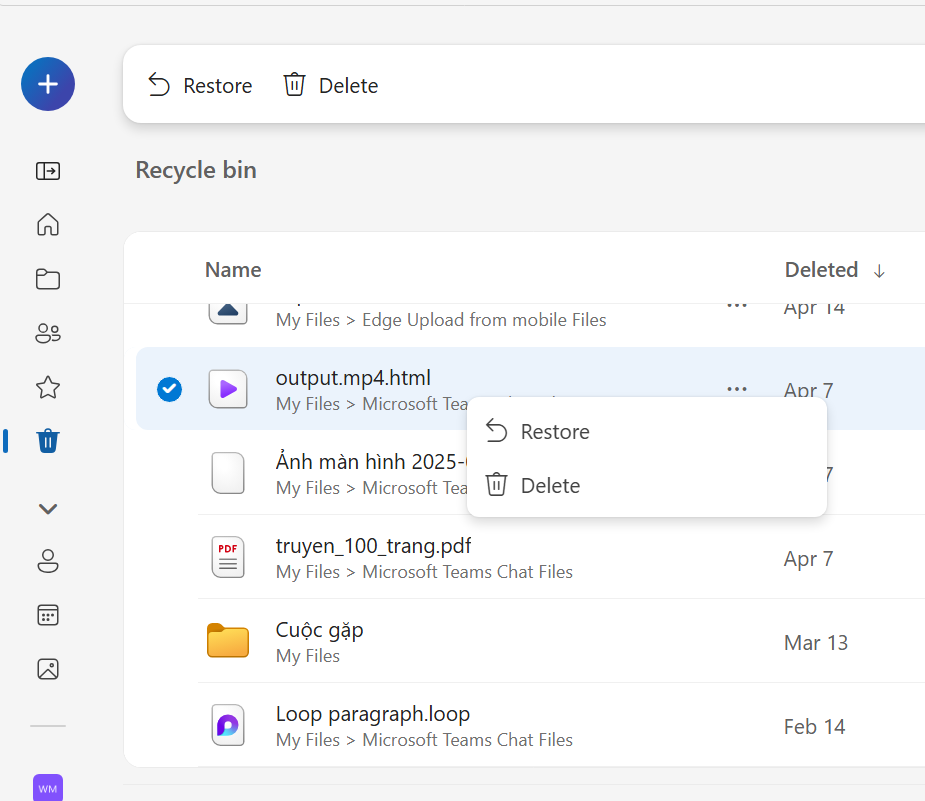Click Restore in the top command bar
925x801 pixels.
200,85
